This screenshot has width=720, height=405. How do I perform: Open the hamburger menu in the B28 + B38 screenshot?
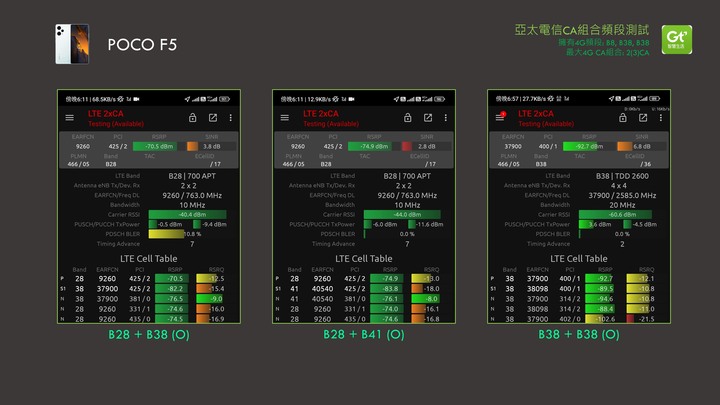point(69,118)
